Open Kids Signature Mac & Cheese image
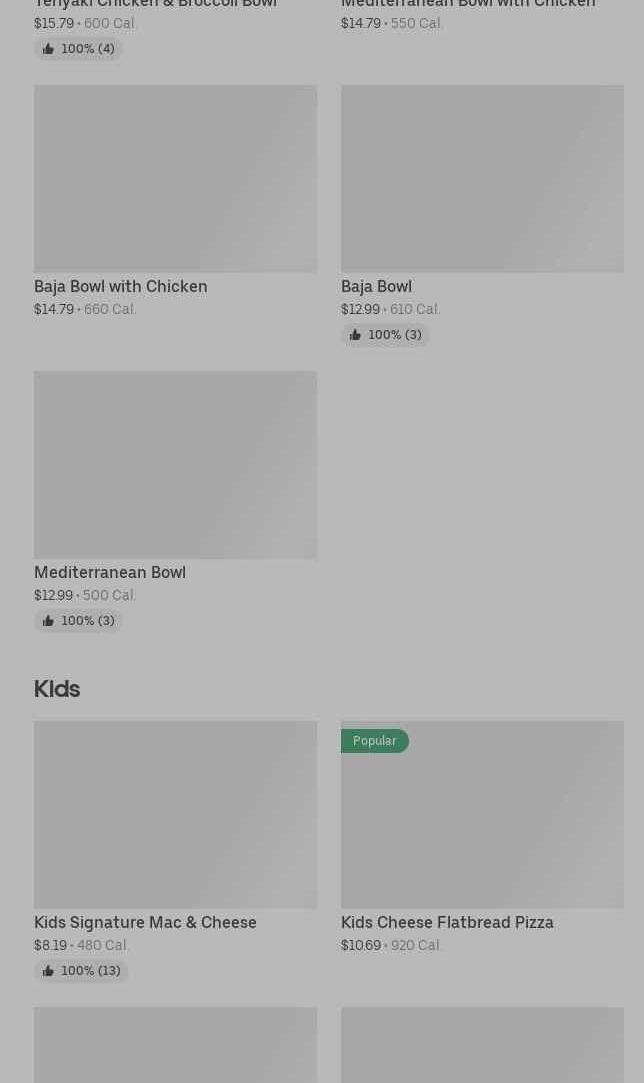Image resolution: width=644 pixels, height=1083 pixels. click(x=175, y=814)
